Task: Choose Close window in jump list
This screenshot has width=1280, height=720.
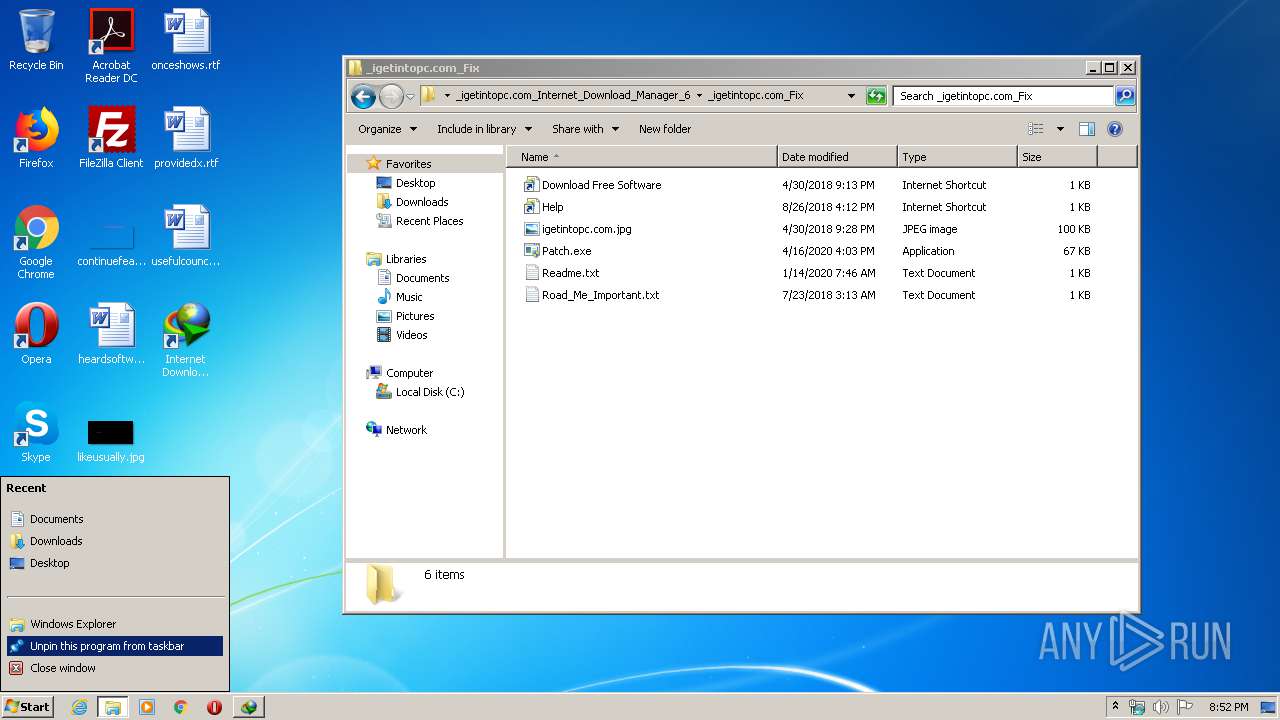Action: pyautogui.click(x=63, y=668)
